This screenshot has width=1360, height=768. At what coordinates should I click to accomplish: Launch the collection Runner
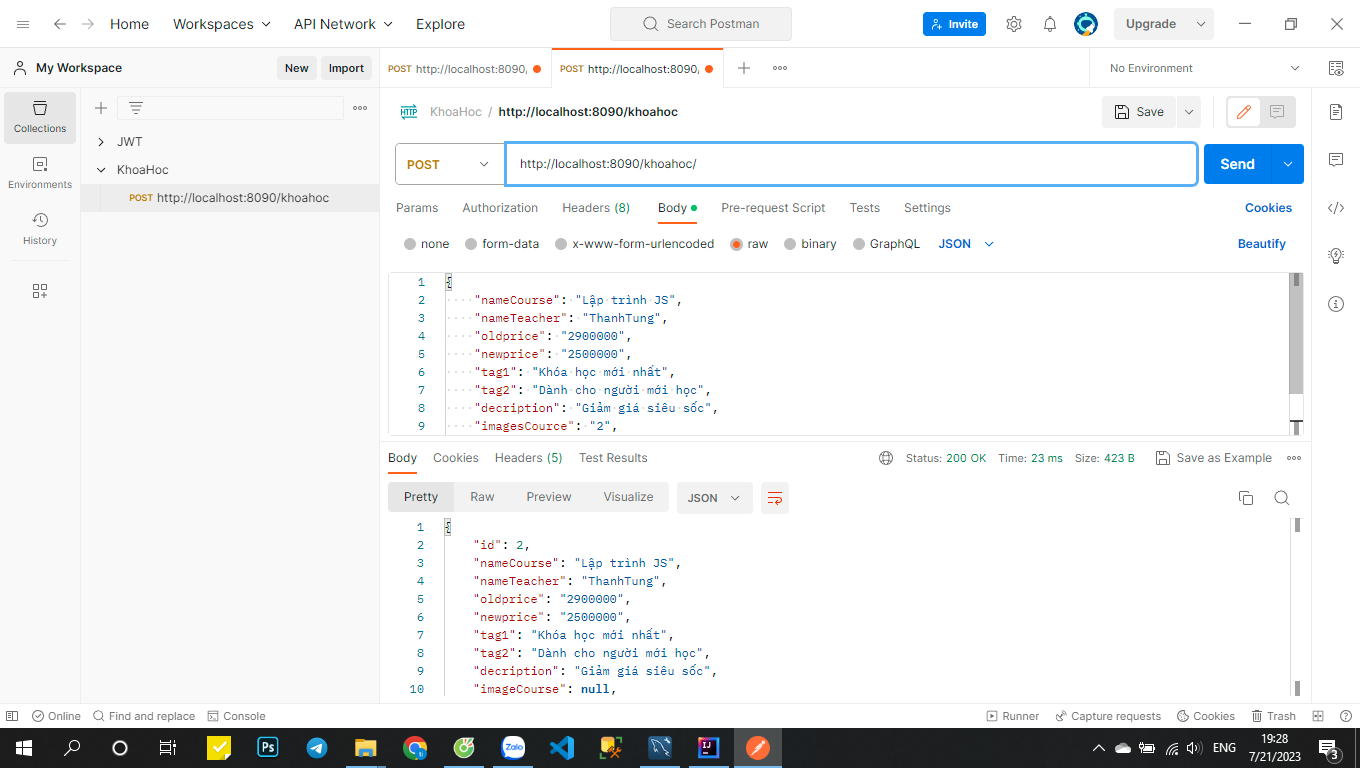(1013, 716)
